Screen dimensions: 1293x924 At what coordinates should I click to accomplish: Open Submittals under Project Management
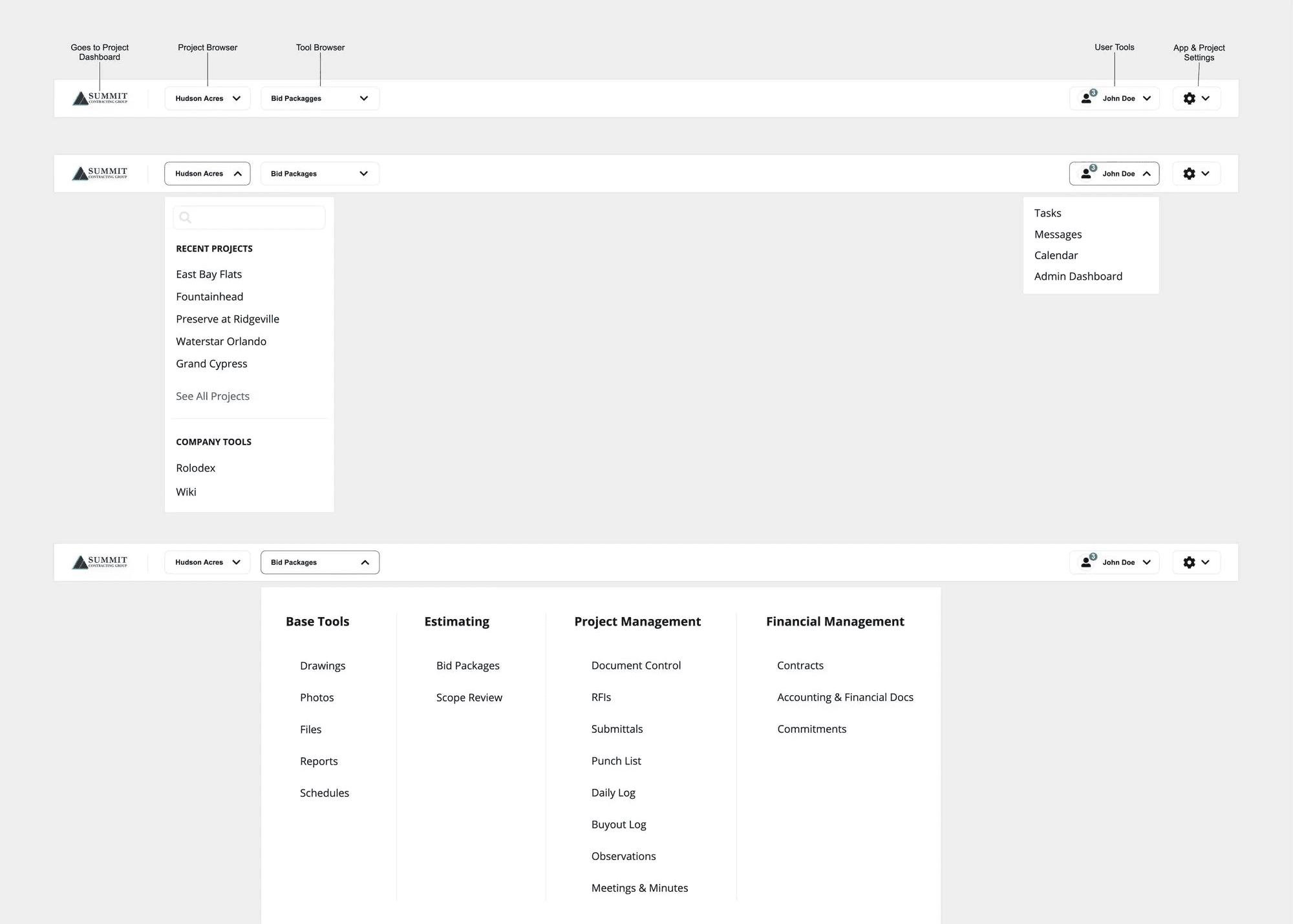(617, 729)
